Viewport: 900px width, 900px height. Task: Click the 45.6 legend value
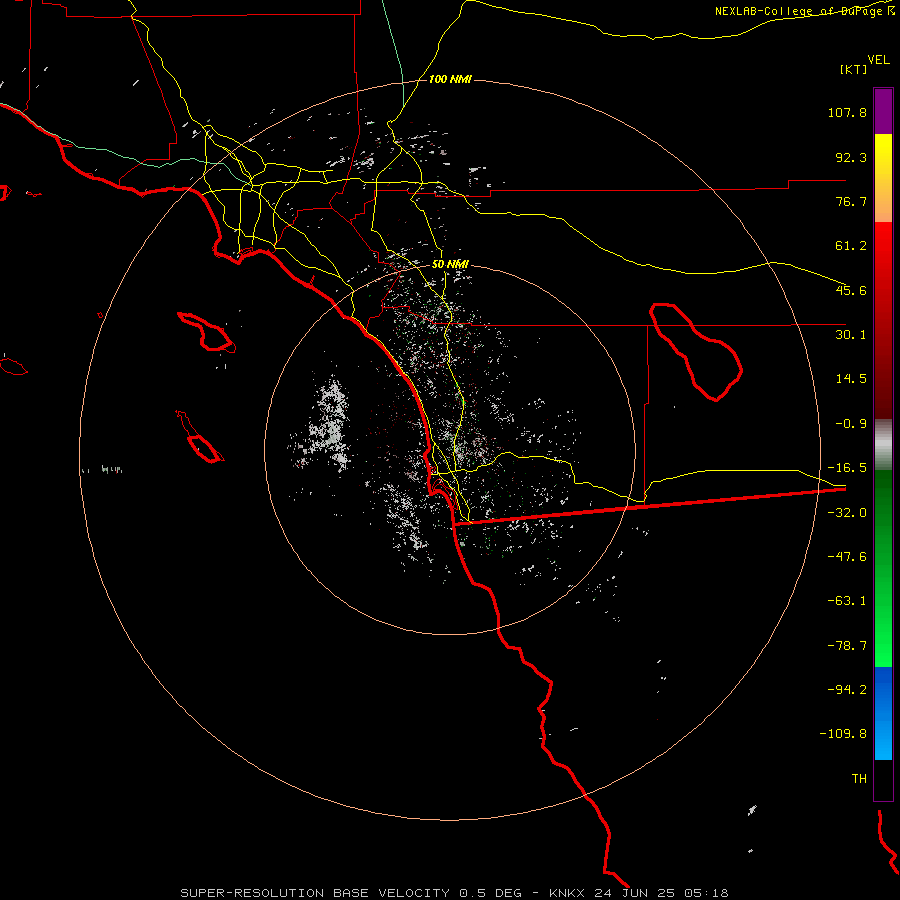coord(851,290)
